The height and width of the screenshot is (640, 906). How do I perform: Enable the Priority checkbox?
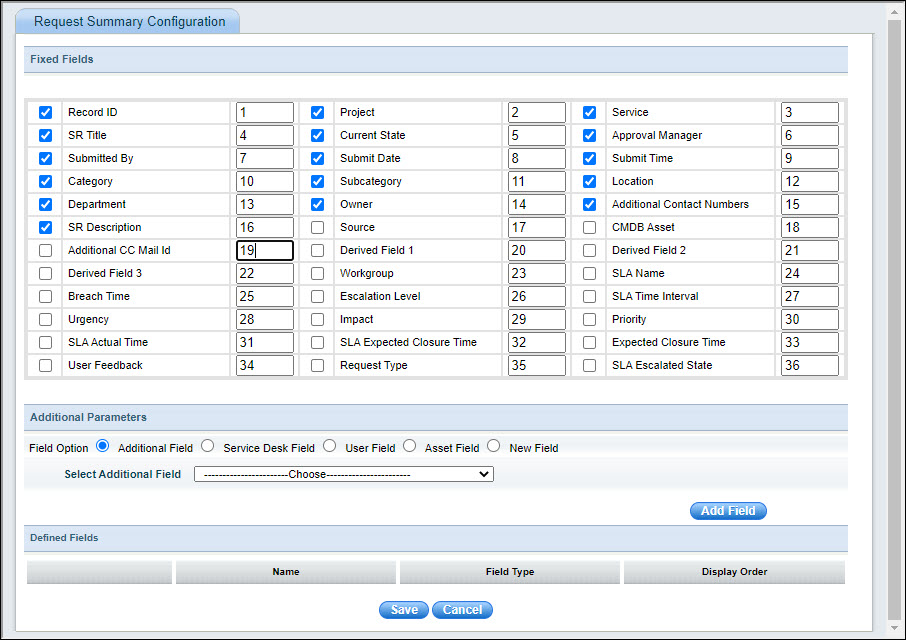(x=589, y=320)
